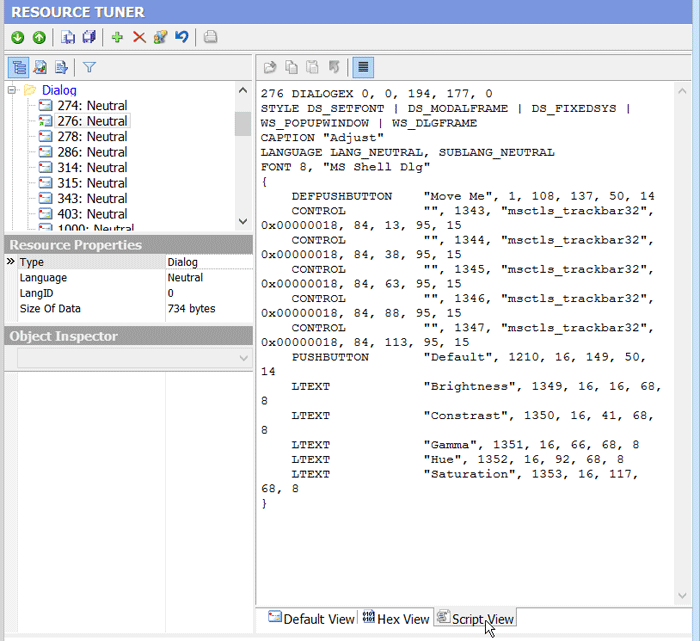Screen dimensions: 700x641
Task: Select the 403: Neutral dialog resource
Action: pyautogui.click(x=92, y=214)
